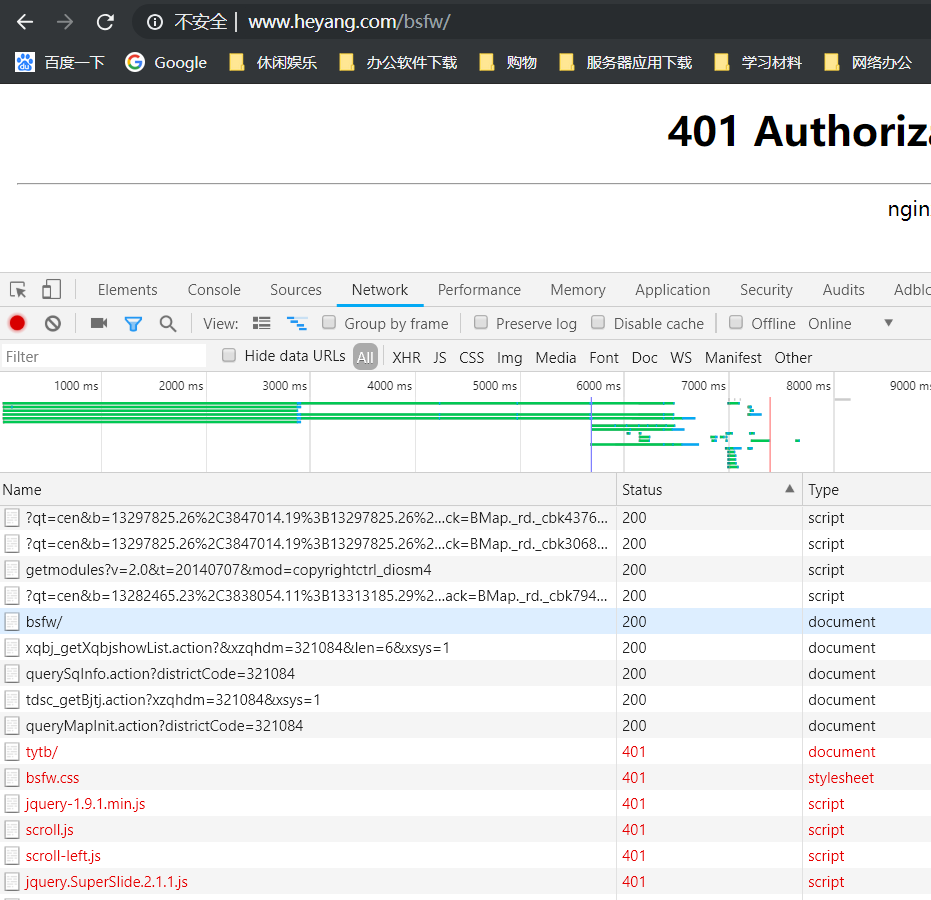Click the Name column header

tap(308, 490)
